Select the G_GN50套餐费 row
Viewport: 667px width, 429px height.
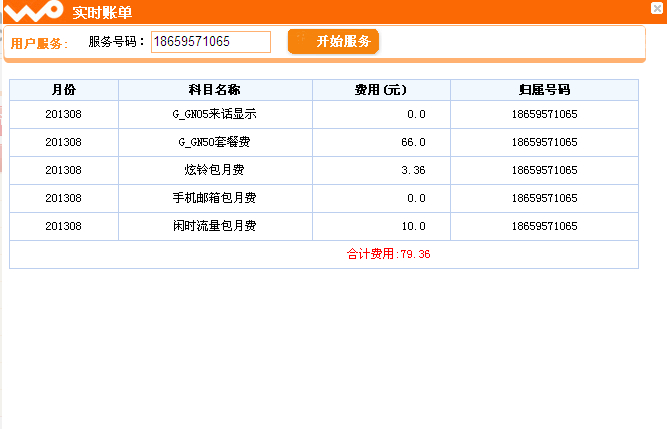tap(324, 142)
